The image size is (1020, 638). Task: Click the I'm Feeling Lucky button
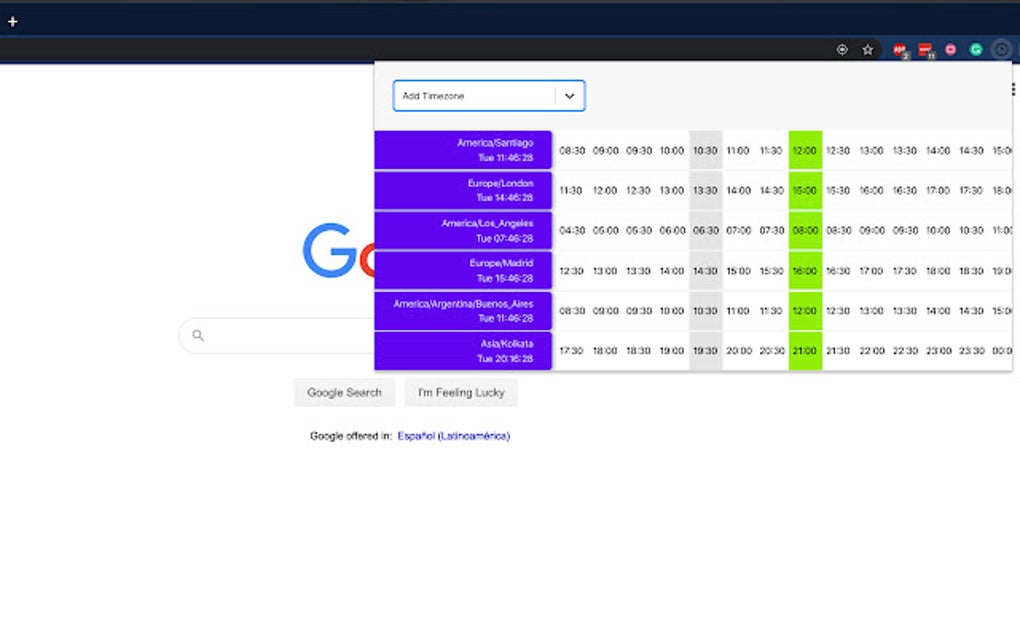point(460,392)
